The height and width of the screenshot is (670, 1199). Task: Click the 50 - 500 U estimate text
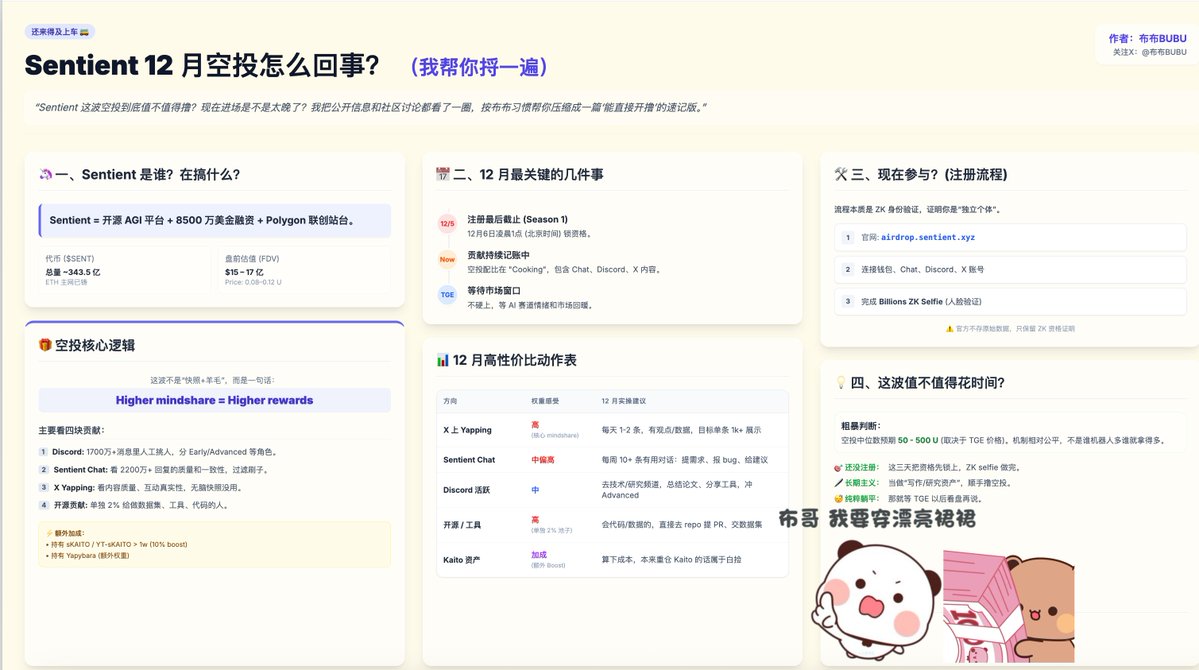pos(918,441)
